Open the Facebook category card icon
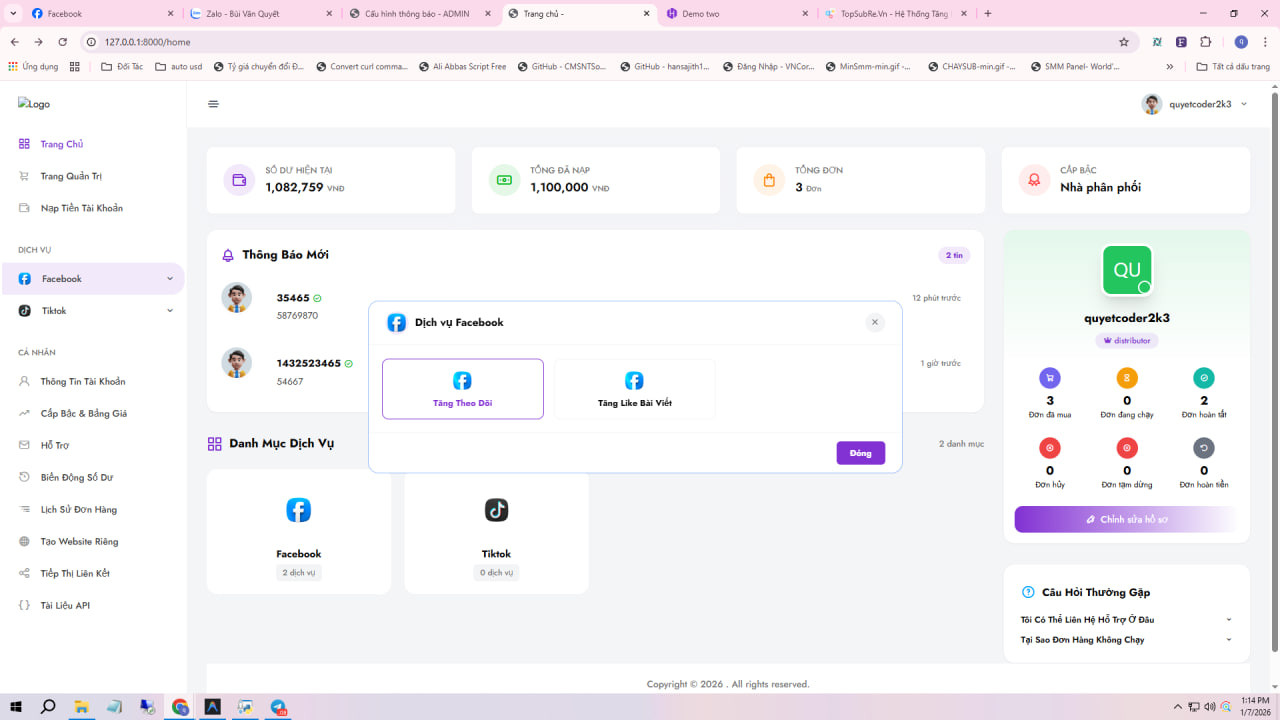1280x720 pixels. point(298,510)
